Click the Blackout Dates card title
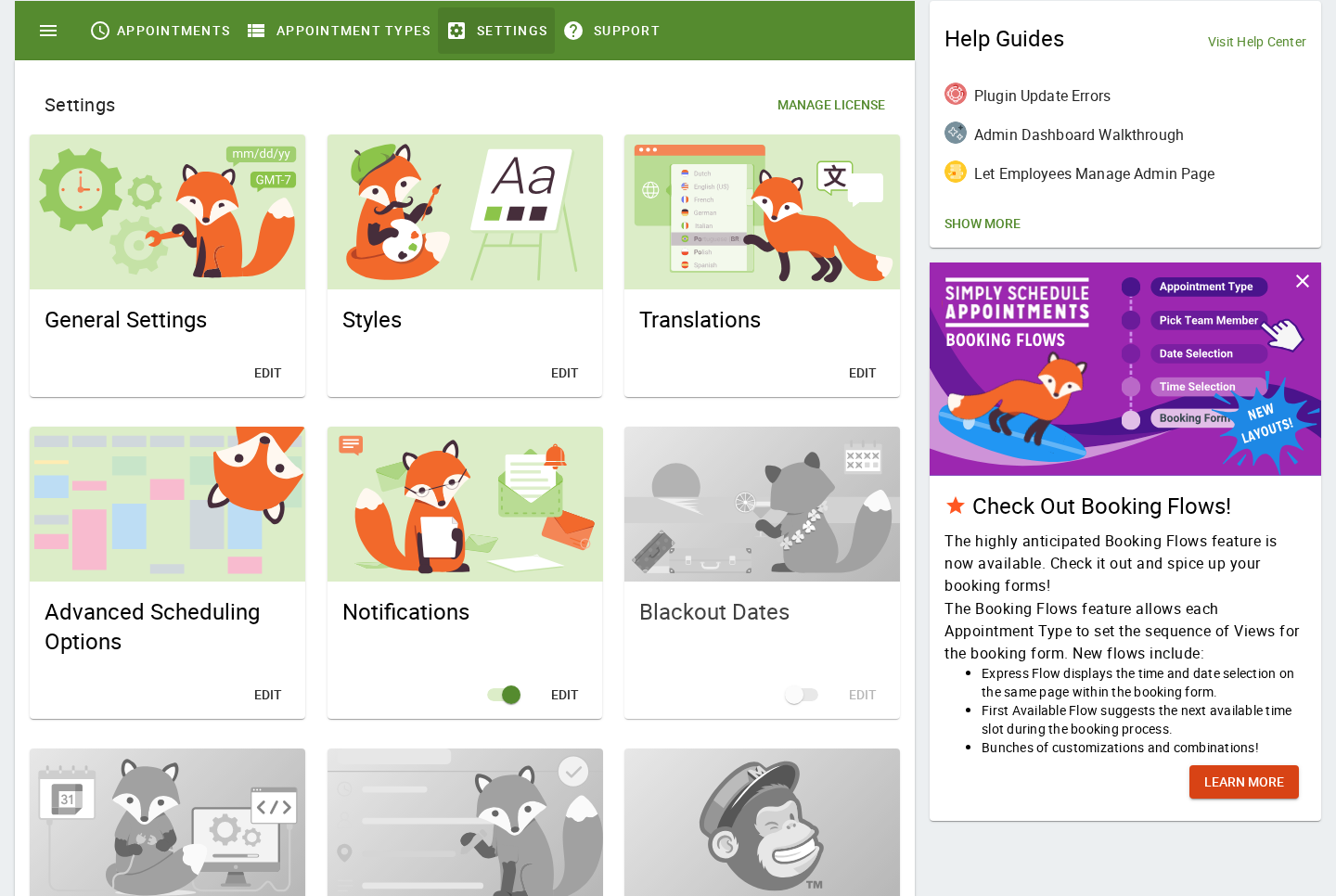The height and width of the screenshot is (896, 1336). (x=714, y=612)
